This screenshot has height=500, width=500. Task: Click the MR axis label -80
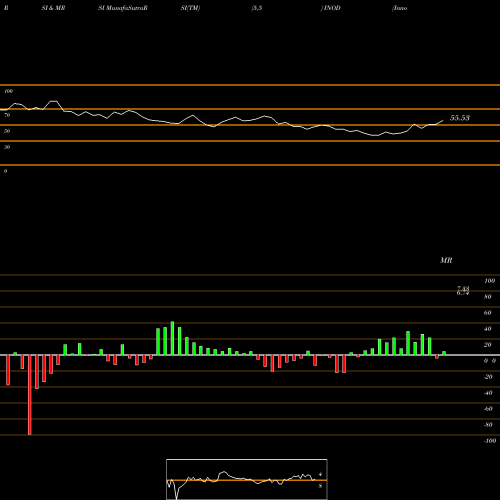pyautogui.click(x=488, y=425)
